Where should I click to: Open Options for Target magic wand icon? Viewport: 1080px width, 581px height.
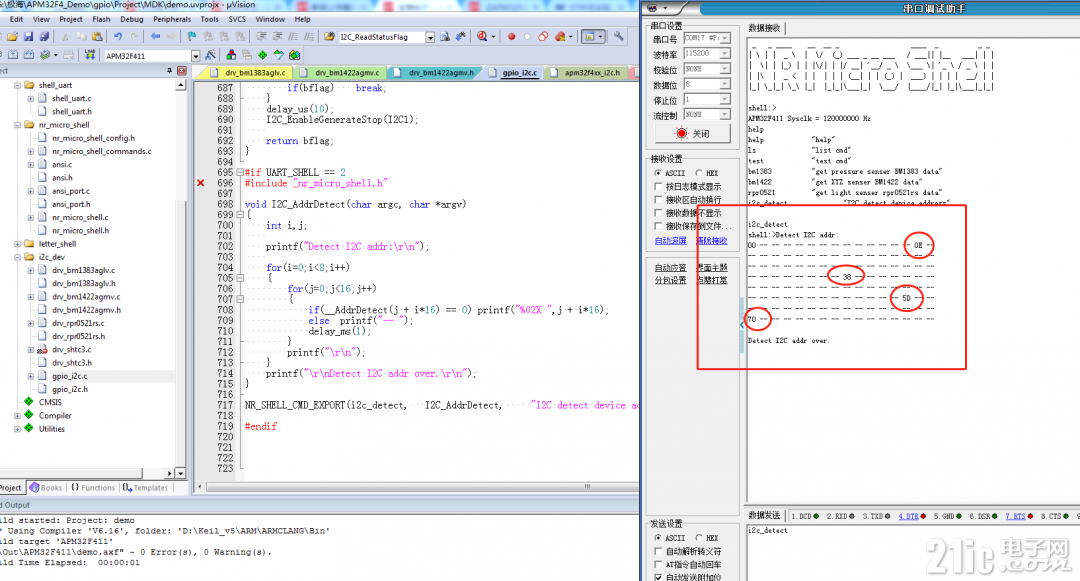click(x=211, y=55)
